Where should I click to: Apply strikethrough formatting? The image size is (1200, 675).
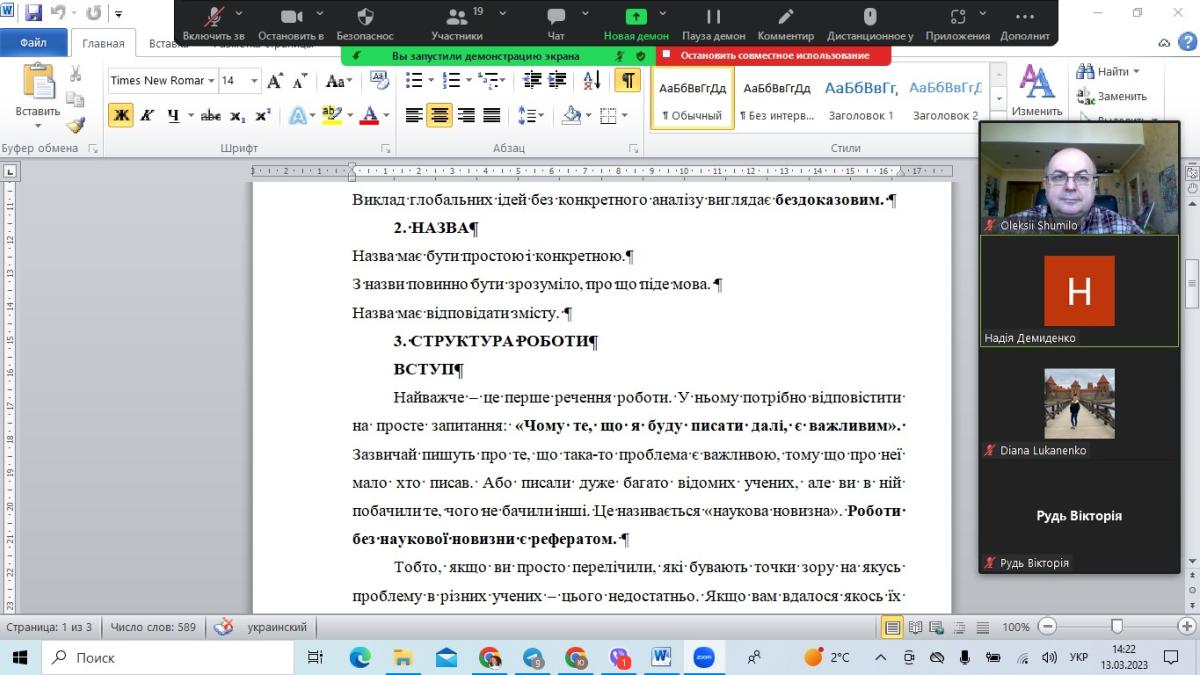coord(210,116)
